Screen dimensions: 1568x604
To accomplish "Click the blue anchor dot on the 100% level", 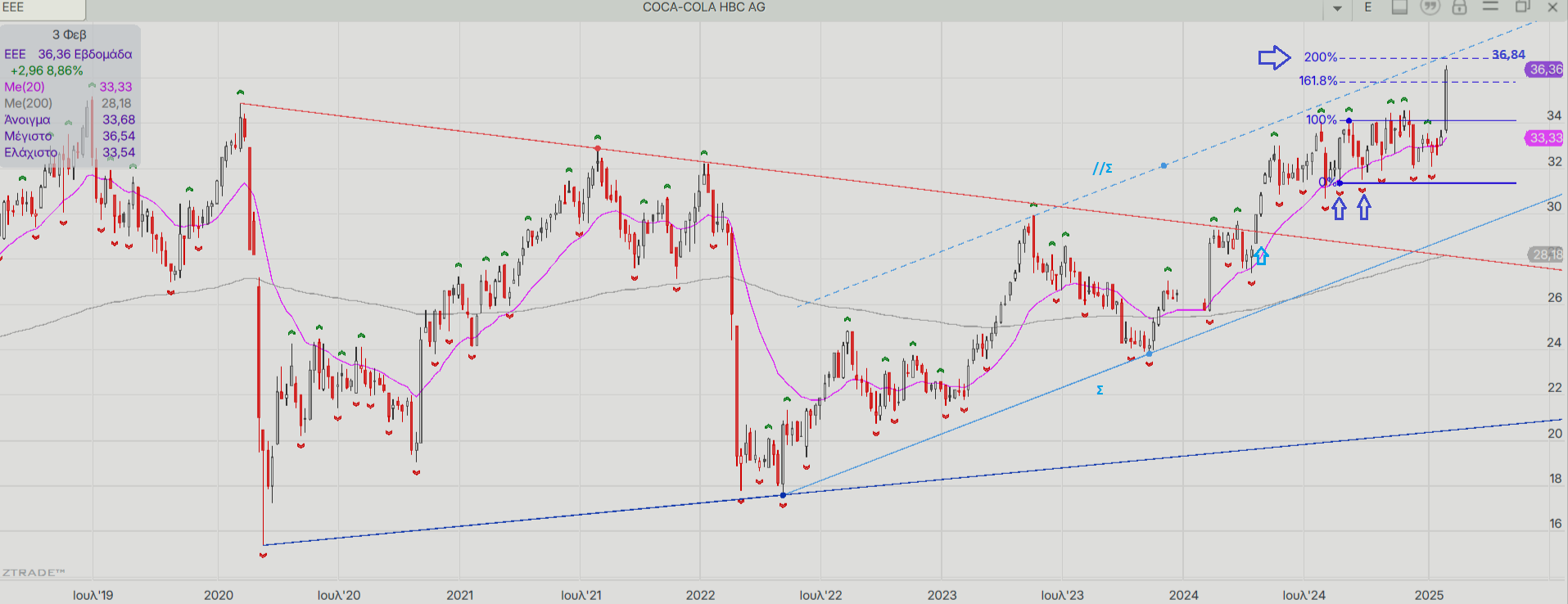I will (1349, 120).
